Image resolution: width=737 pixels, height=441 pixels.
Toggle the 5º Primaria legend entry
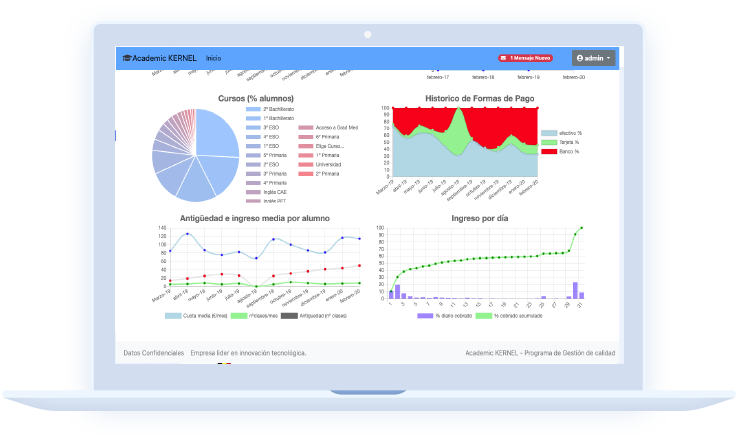click(266, 155)
